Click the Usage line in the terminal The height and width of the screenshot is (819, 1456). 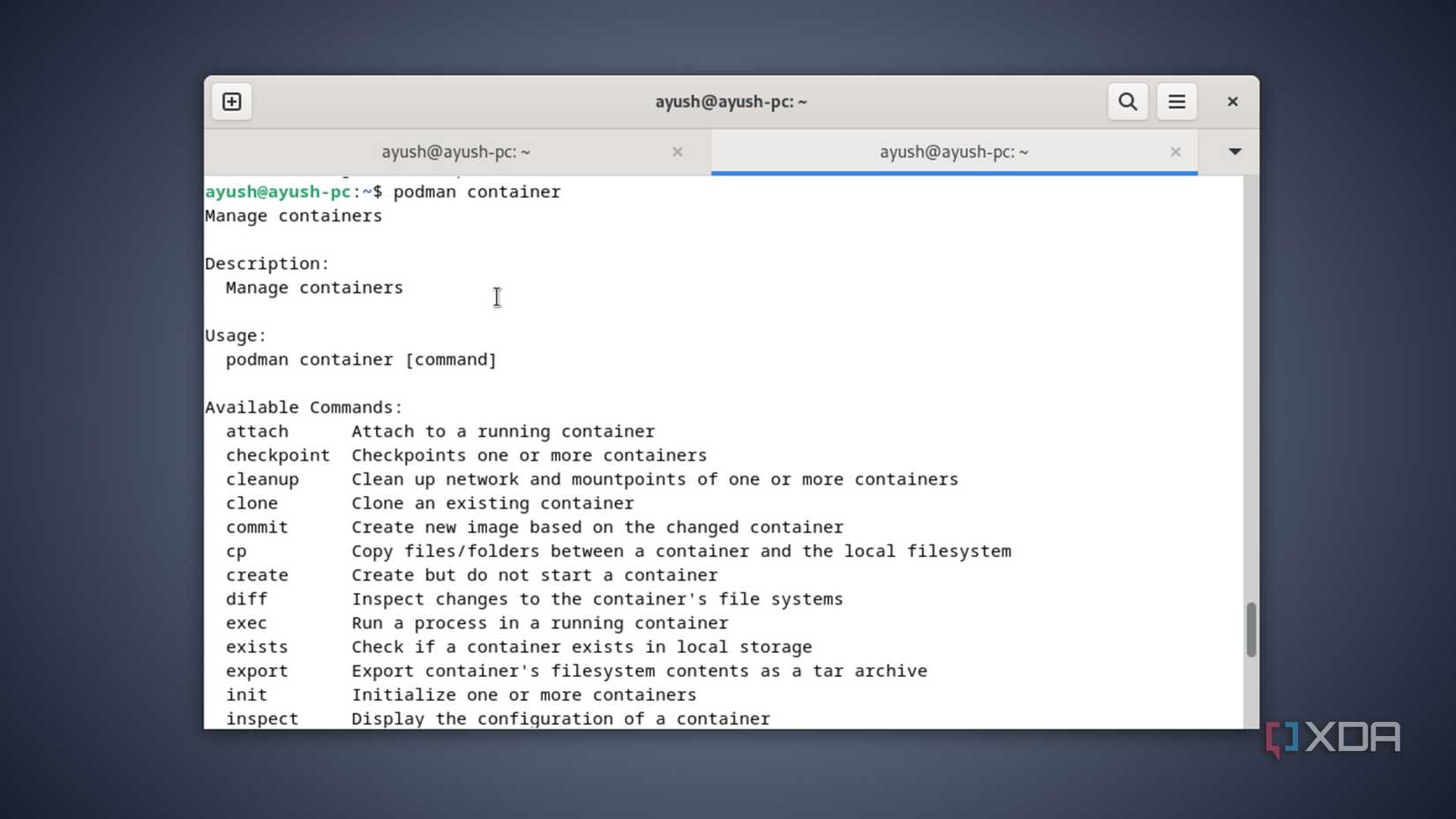[236, 335]
